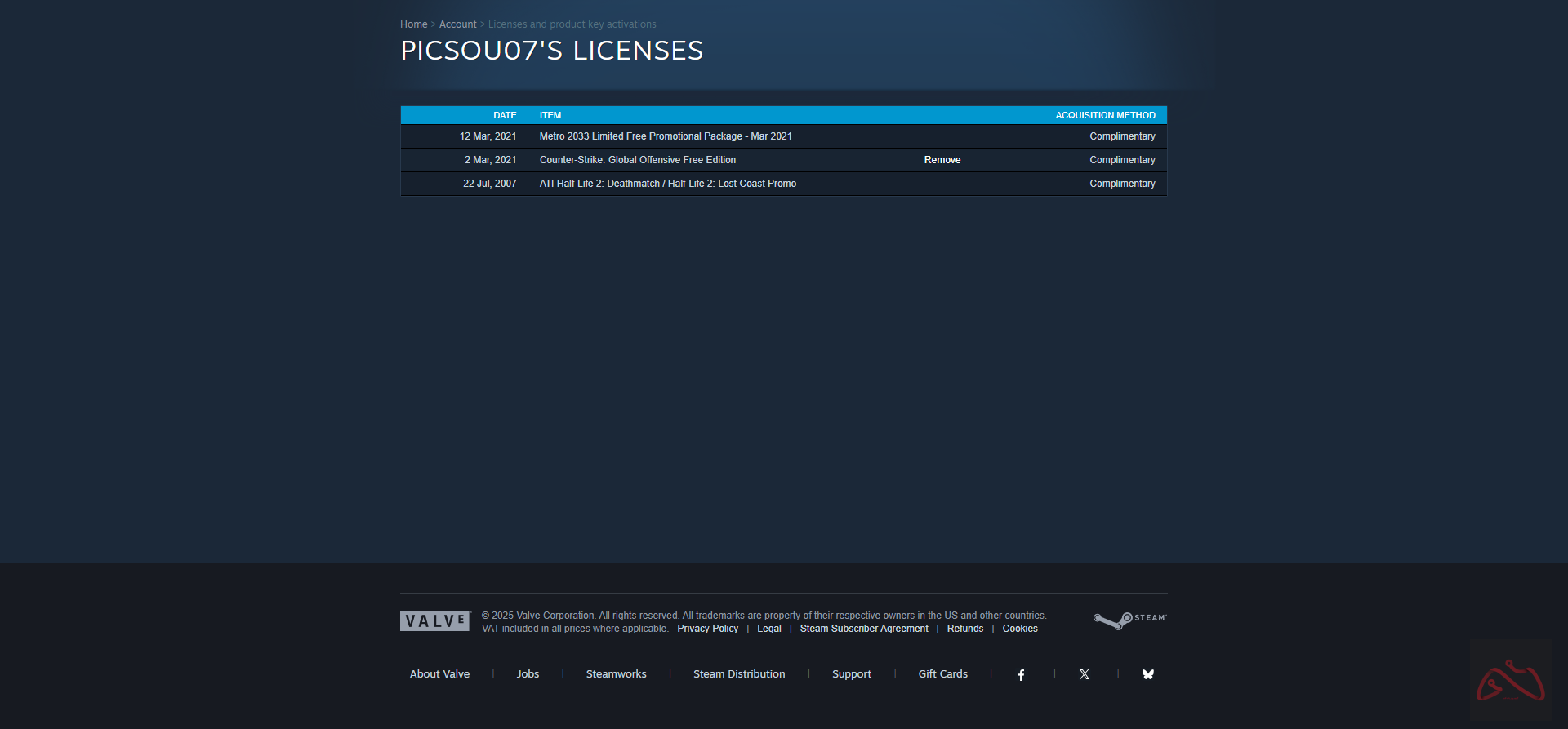The height and width of the screenshot is (729, 1568).
Task: Click the Steam logo in footer
Action: pos(1129,620)
